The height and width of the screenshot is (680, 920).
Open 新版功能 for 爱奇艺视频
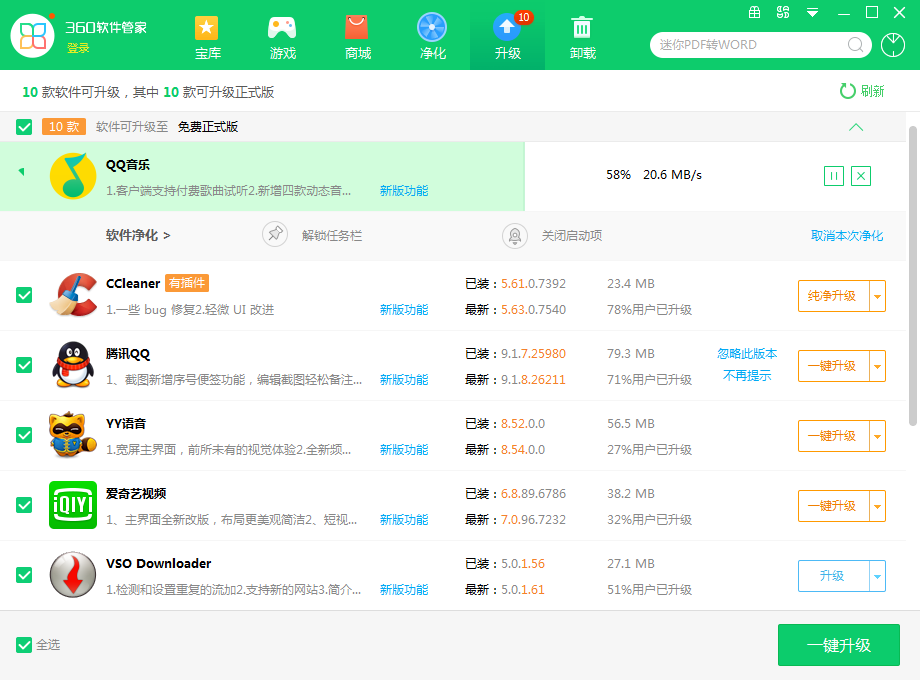(x=404, y=519)
